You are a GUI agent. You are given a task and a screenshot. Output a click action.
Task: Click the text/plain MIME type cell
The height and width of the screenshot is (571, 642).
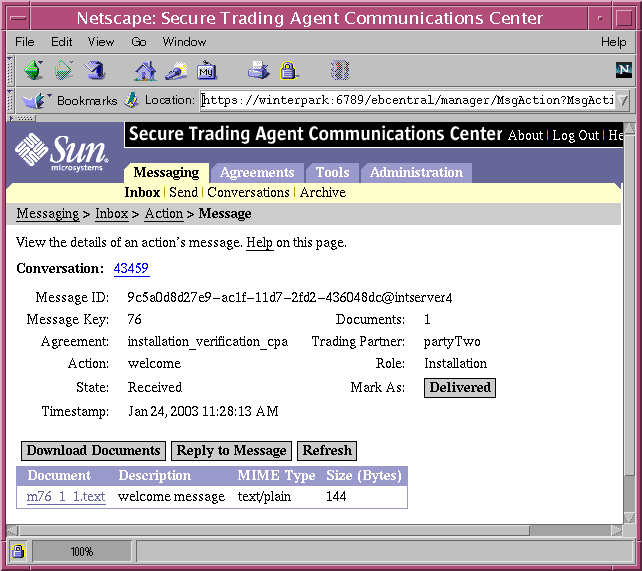tap(264, 497)
